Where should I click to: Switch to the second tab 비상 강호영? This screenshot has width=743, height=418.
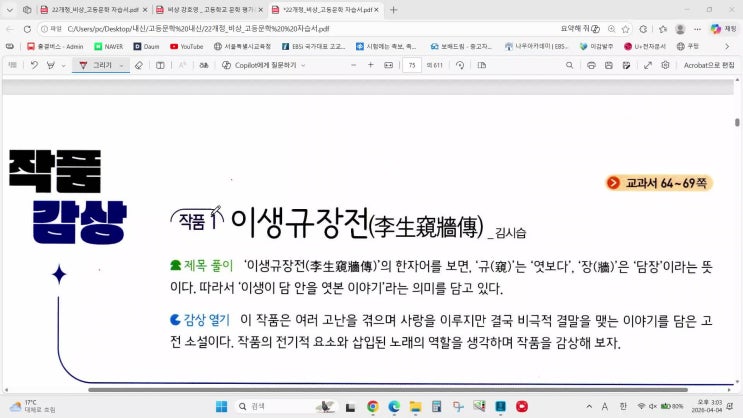tap(205, 9)
